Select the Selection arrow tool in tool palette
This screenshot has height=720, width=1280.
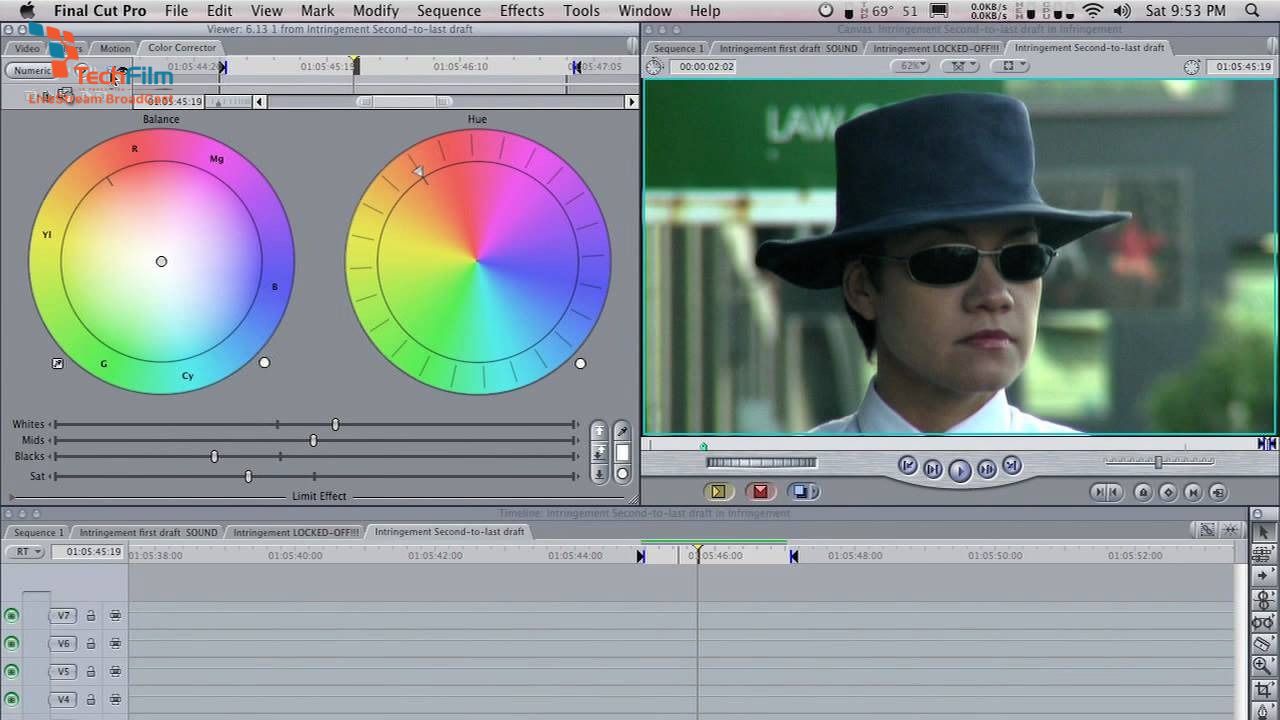coord(1262,531)
